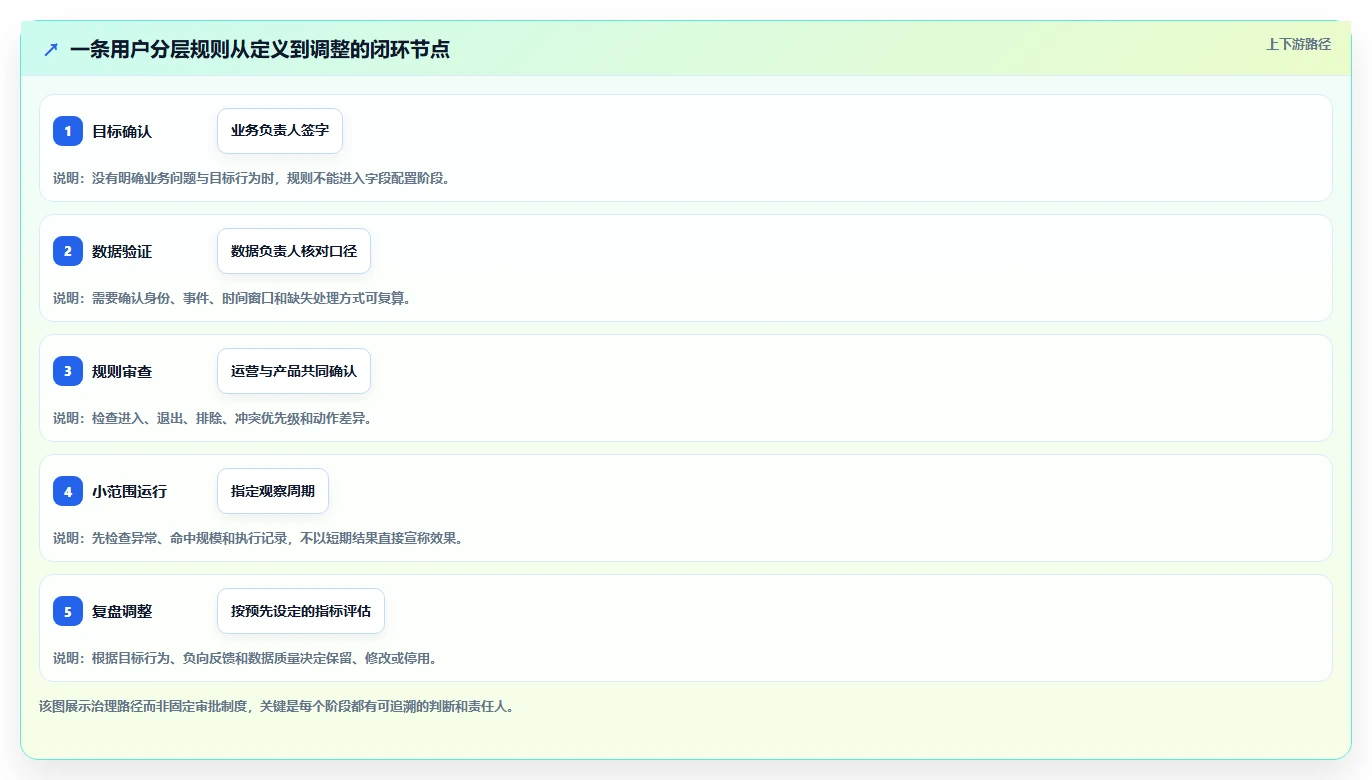Click the step 4 number badge
1372x780 pixels.
coord(68,491)
